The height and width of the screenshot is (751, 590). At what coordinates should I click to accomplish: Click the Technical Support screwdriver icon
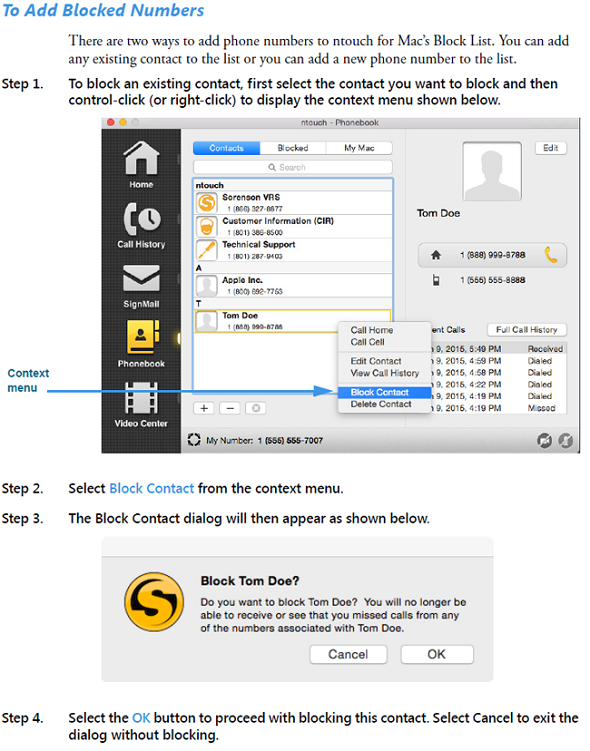click(207, 250)
